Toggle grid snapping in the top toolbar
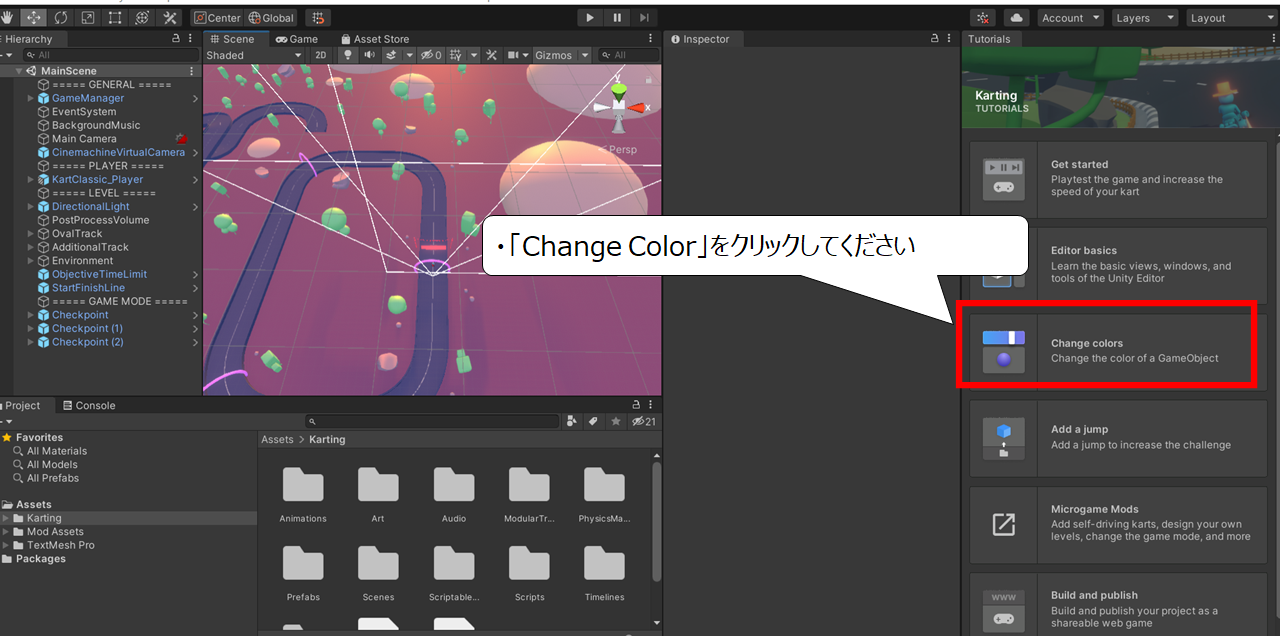Viewport: 1280px width, 636px height. click(x=318, y=18)
